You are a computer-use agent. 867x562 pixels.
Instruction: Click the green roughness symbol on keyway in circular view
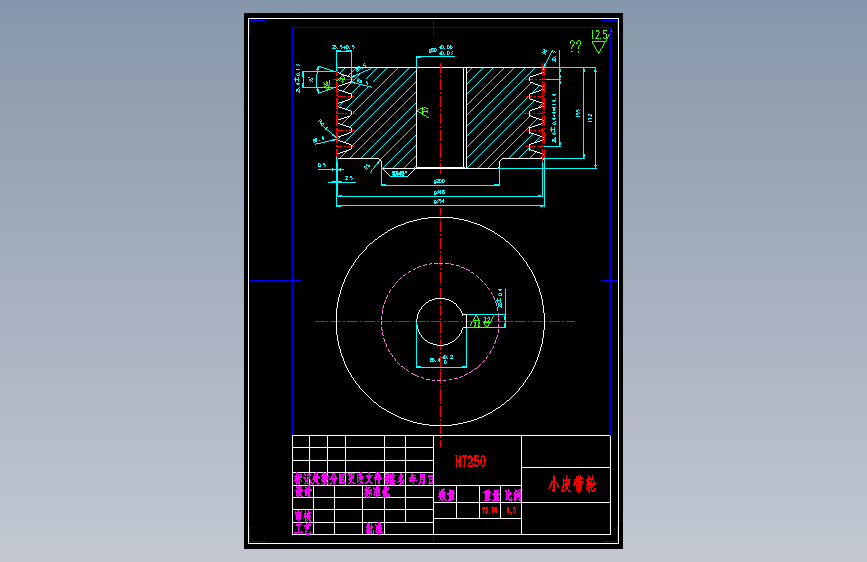pos(482,321)
